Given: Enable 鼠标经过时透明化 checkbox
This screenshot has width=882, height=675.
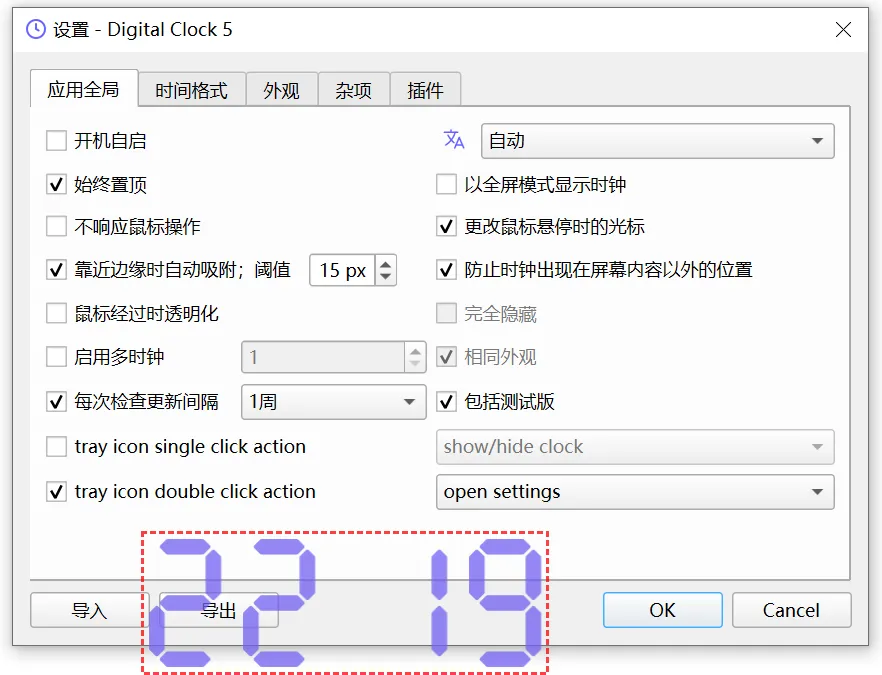Looking at the screenshot, I should [x=56, y=313].
